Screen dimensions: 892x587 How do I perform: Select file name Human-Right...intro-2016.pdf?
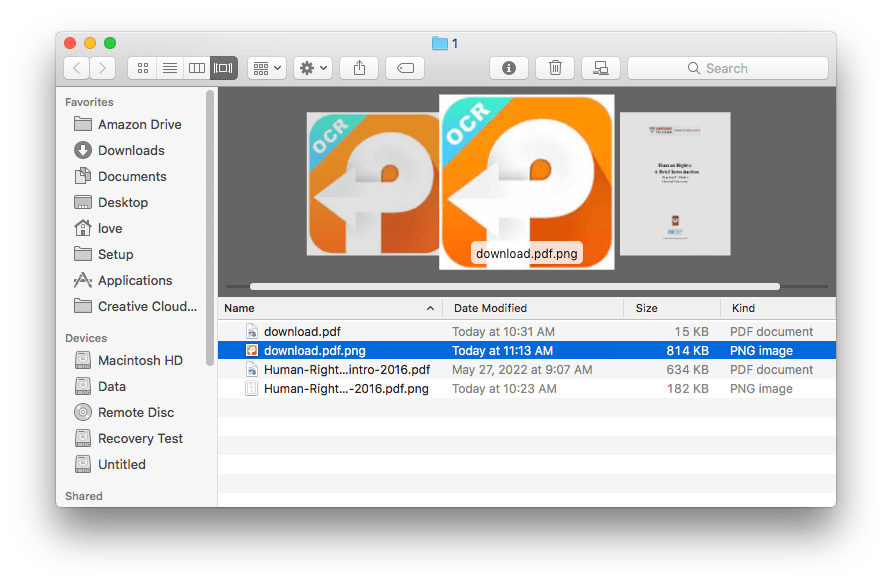pyautogui.click(x=347, y=370)
